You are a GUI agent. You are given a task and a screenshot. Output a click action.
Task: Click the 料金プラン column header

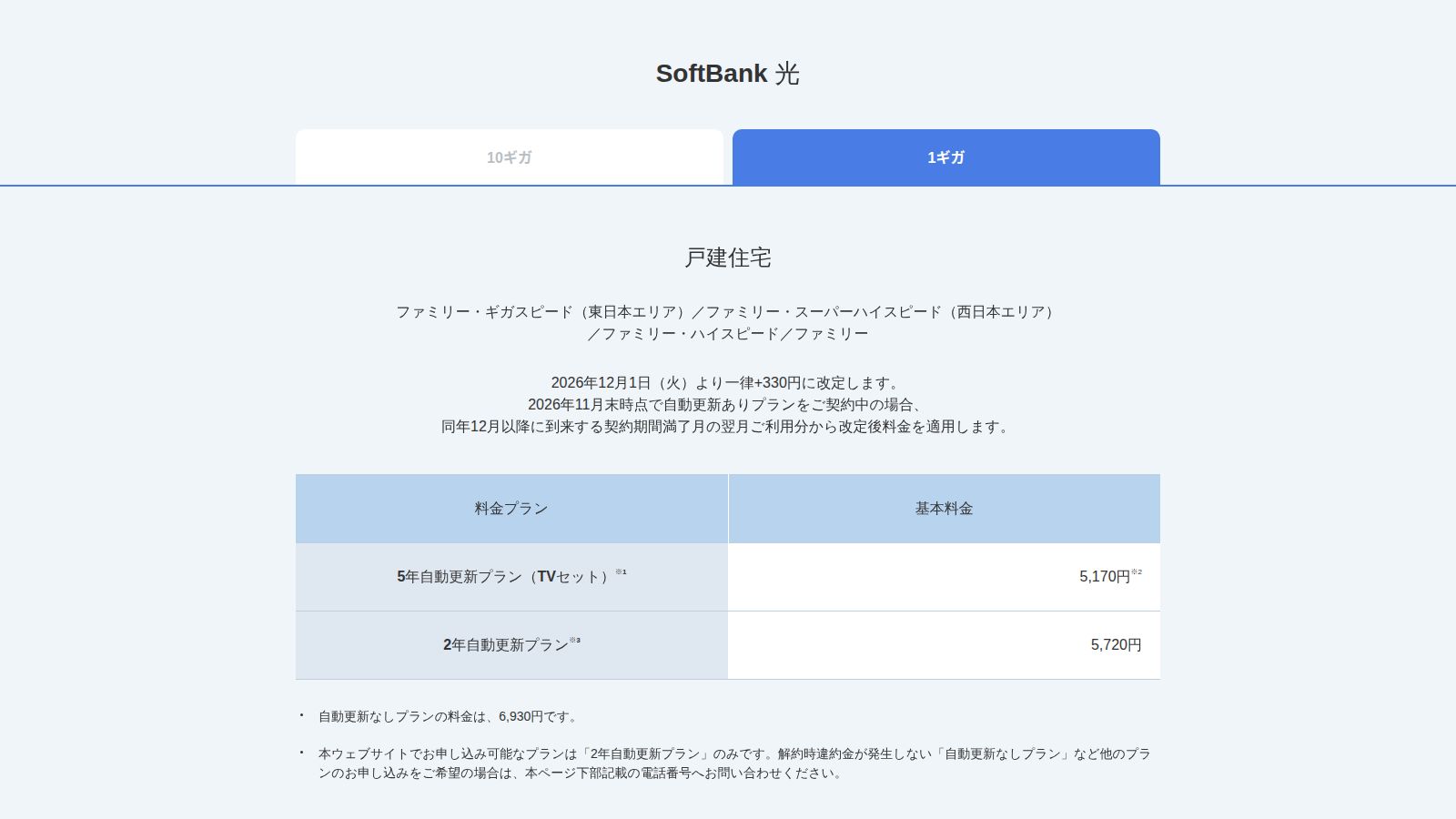pyautogui.click(x=511, y=509)
